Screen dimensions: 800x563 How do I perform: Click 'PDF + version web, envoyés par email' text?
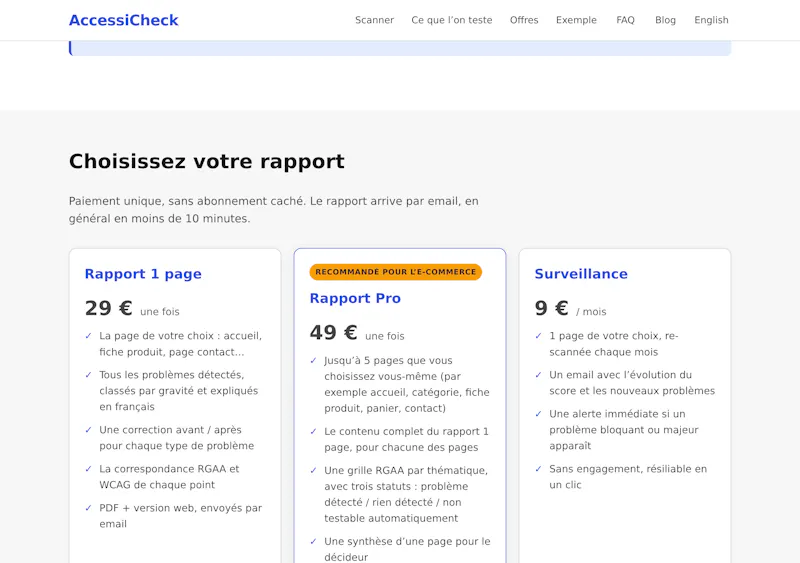pyautogui.click(x=181, y=516)
